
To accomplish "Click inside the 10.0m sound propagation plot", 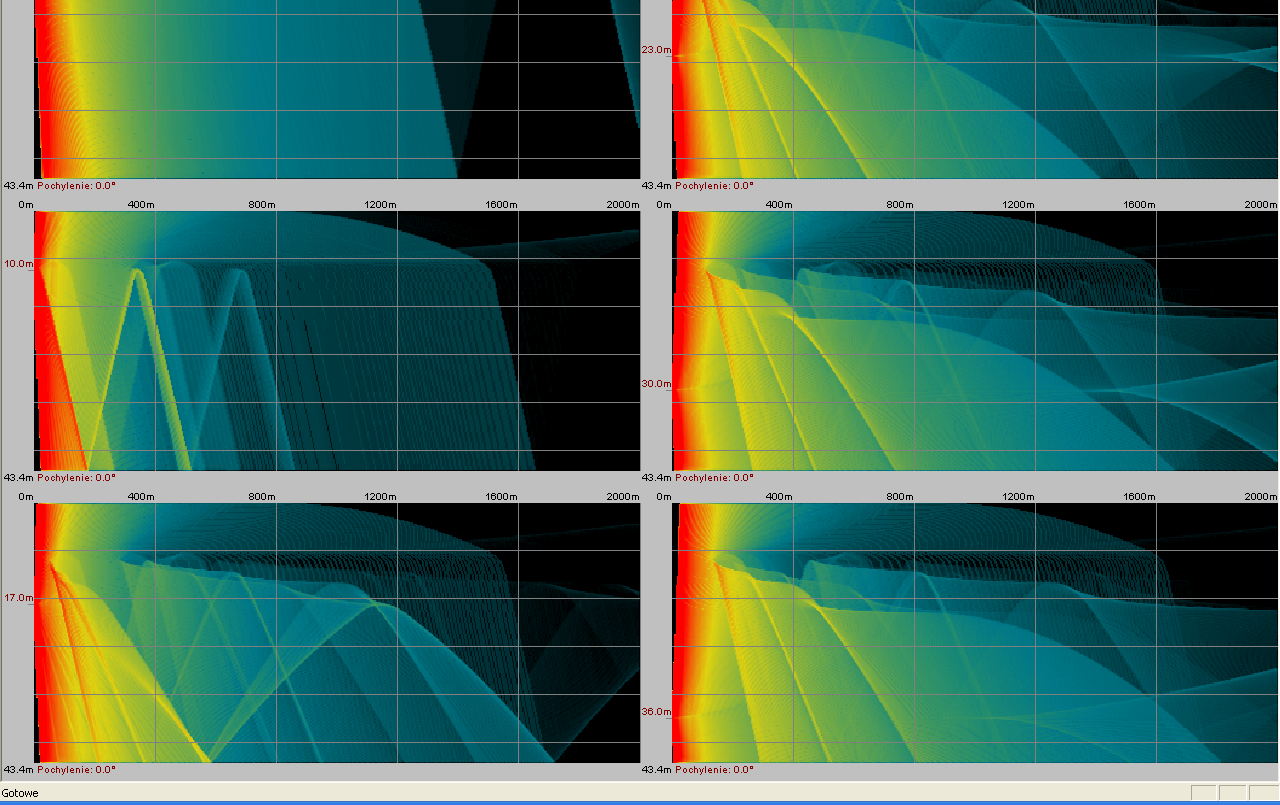I will click(337, 340).
